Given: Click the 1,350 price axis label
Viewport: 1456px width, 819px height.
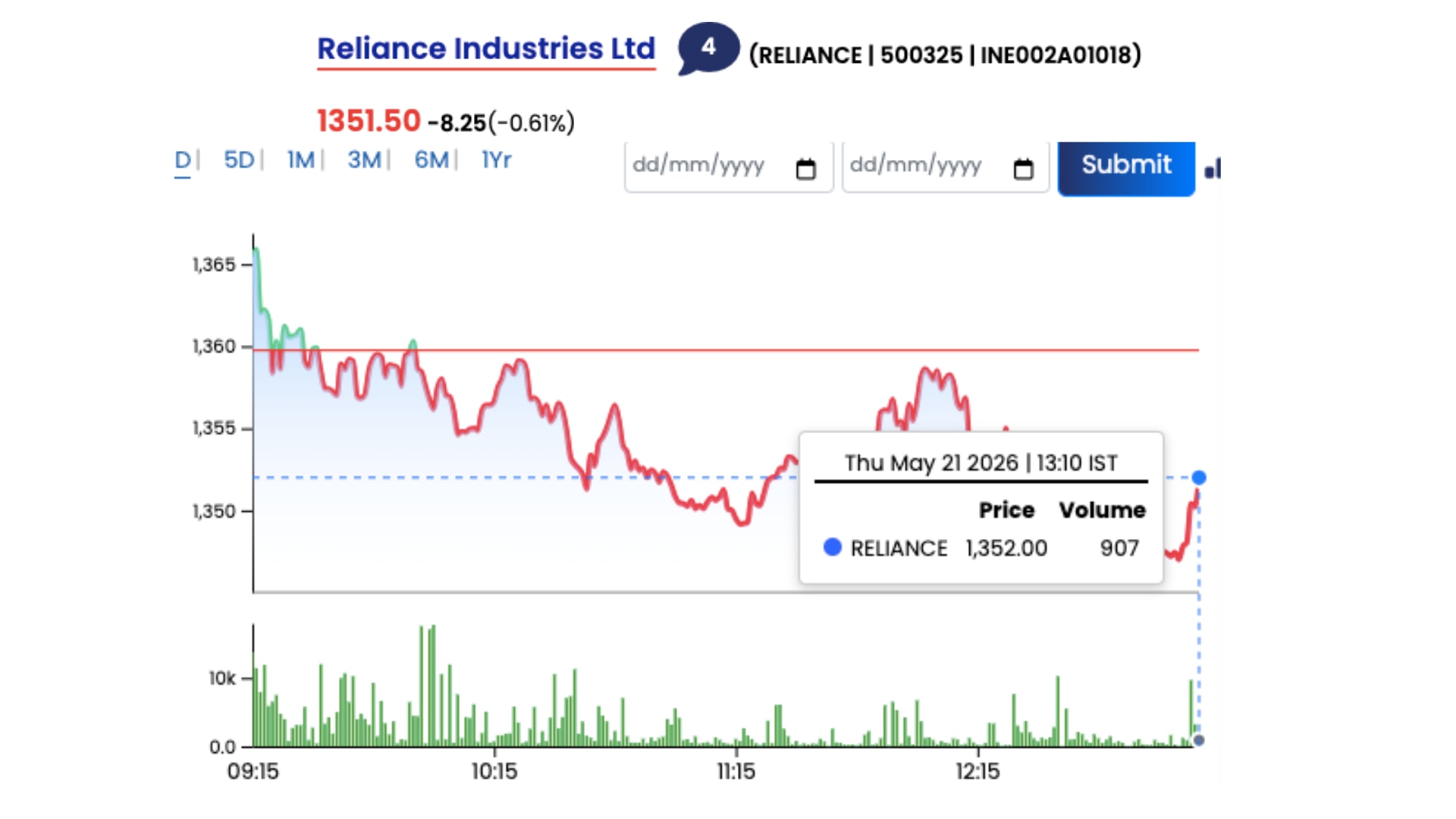Looking at the screenshot, I should click(214, 511).
